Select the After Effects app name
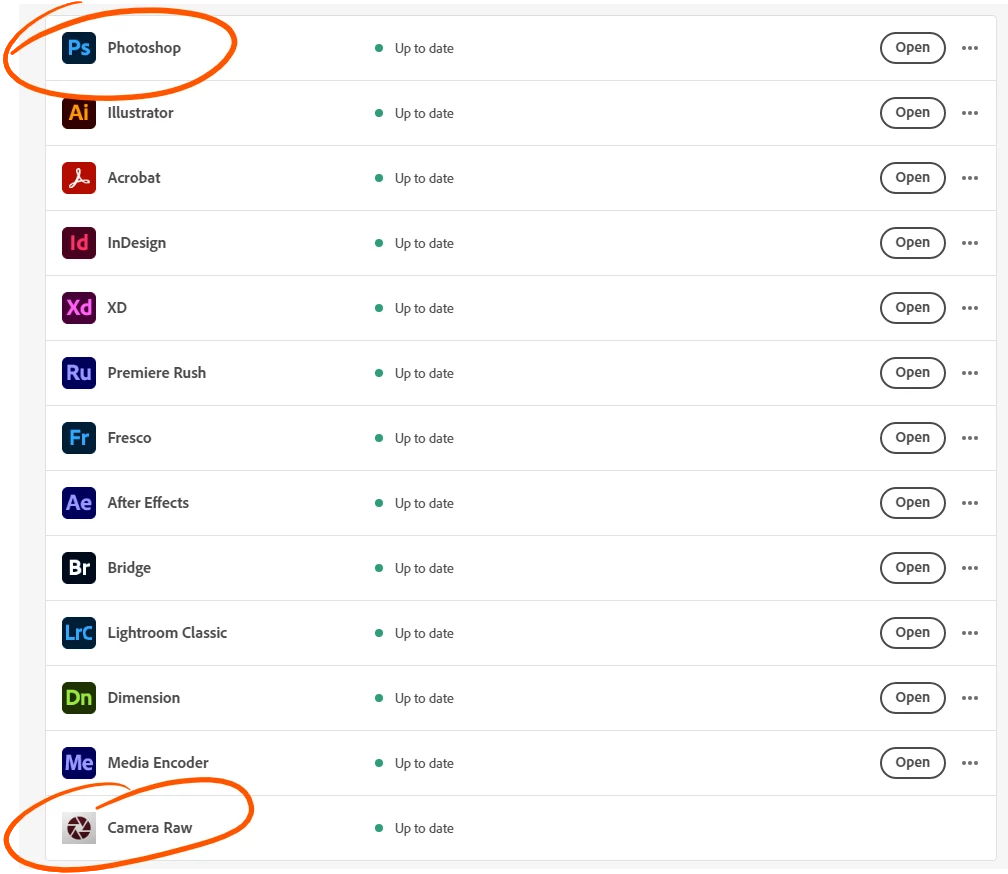The width and height of the screenshot is (1008, 874). pos(148,503)
